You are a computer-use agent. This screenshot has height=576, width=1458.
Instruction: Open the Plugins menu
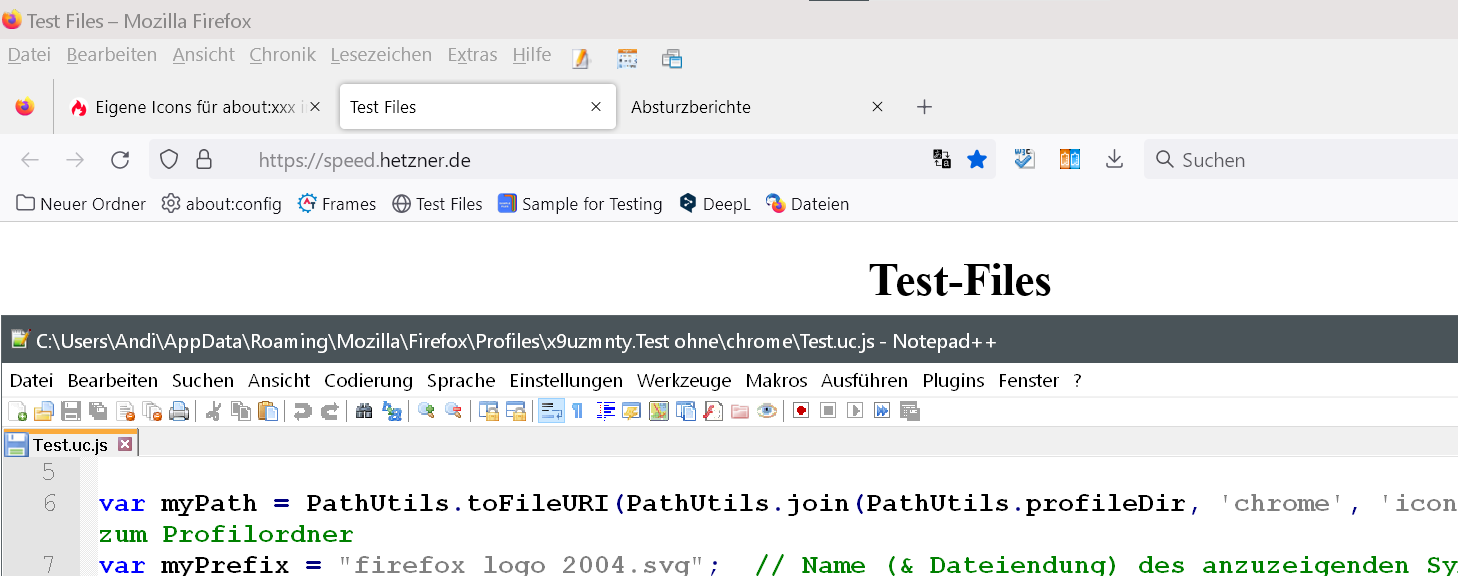coord(954,380)
